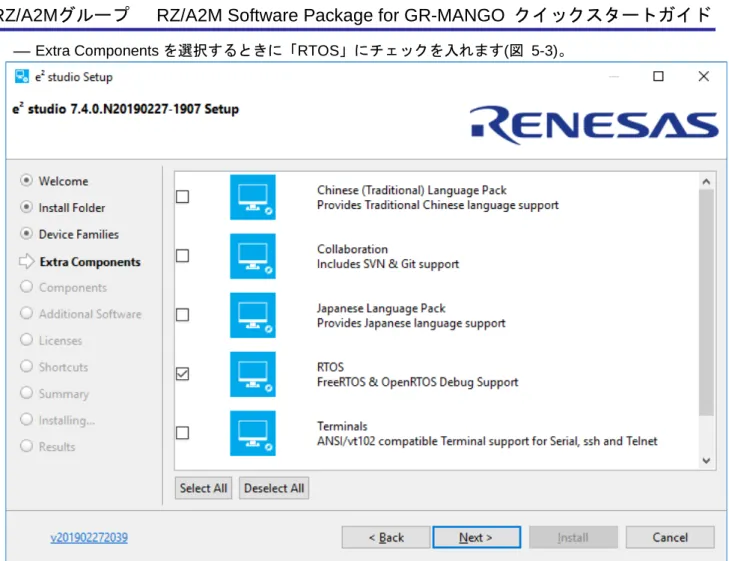
Task: Click the Japanese Language Pack icon
Action: [x=252, y=315]
